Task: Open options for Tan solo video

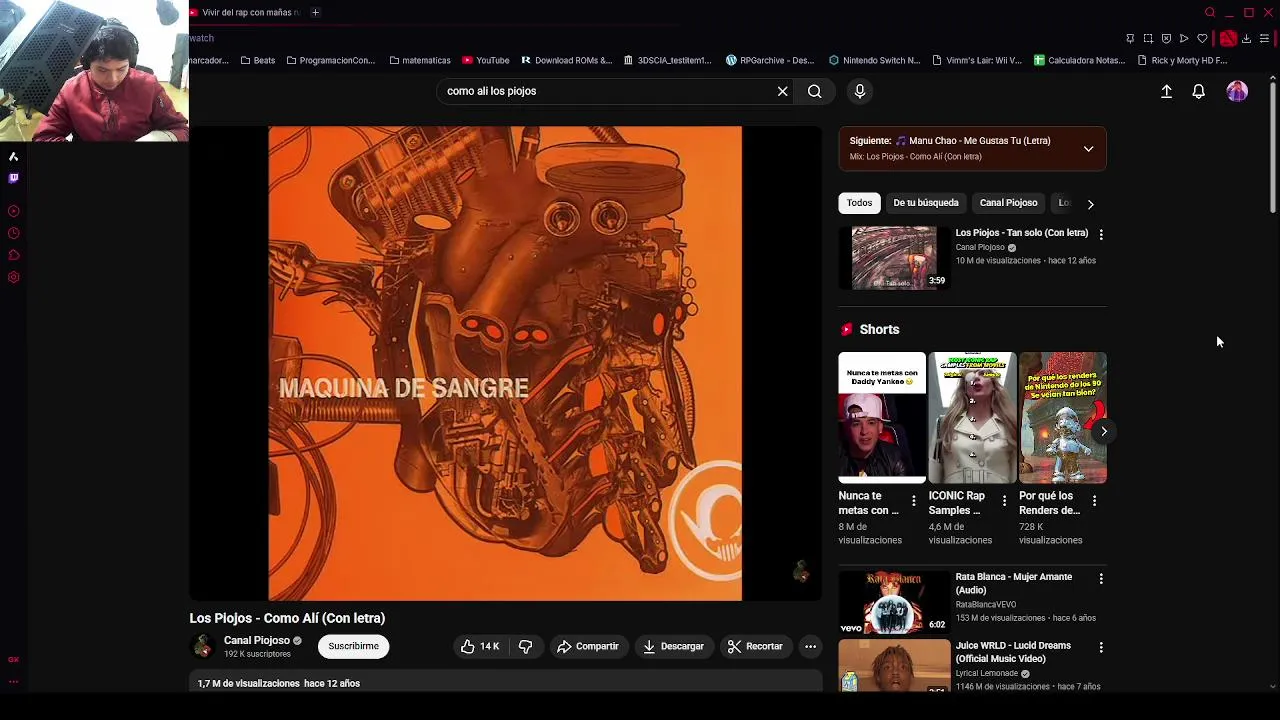Action: (x=1101, y=234)
